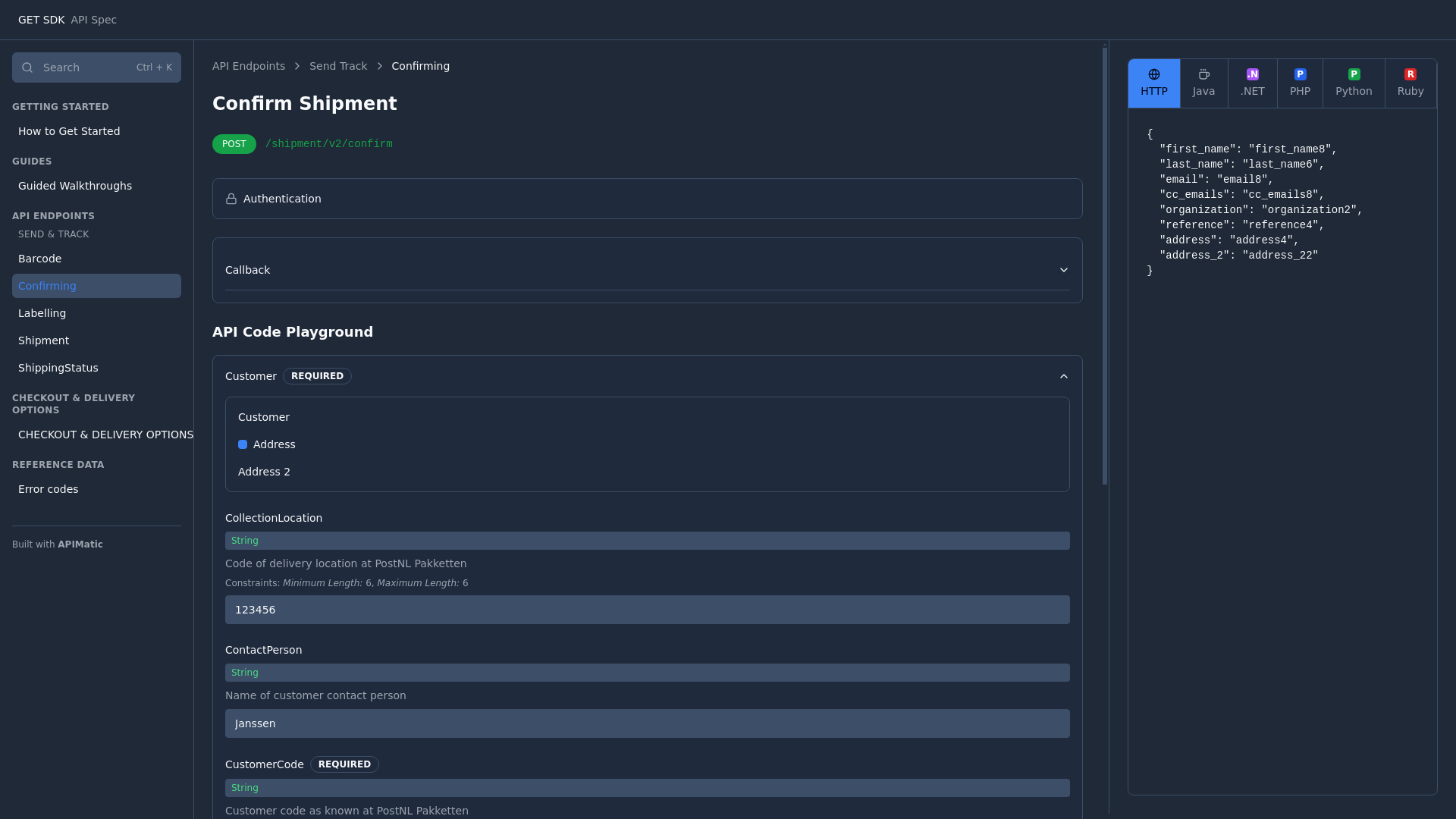Click String type bar under ContactPerson
1456x819 pixels.
tap(648, 673)
